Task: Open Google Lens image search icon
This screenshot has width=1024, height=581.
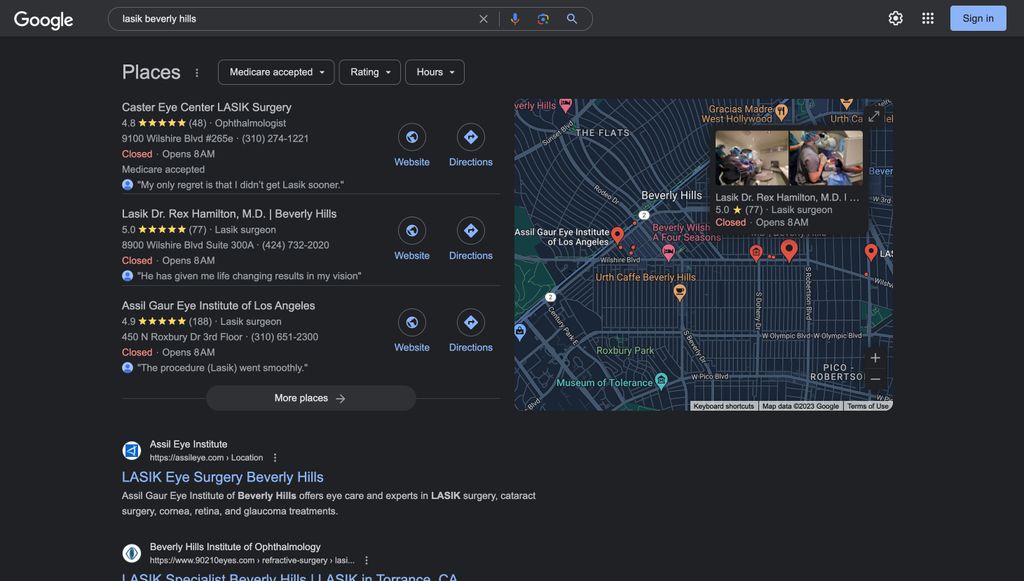Action: tap(543, 19)
